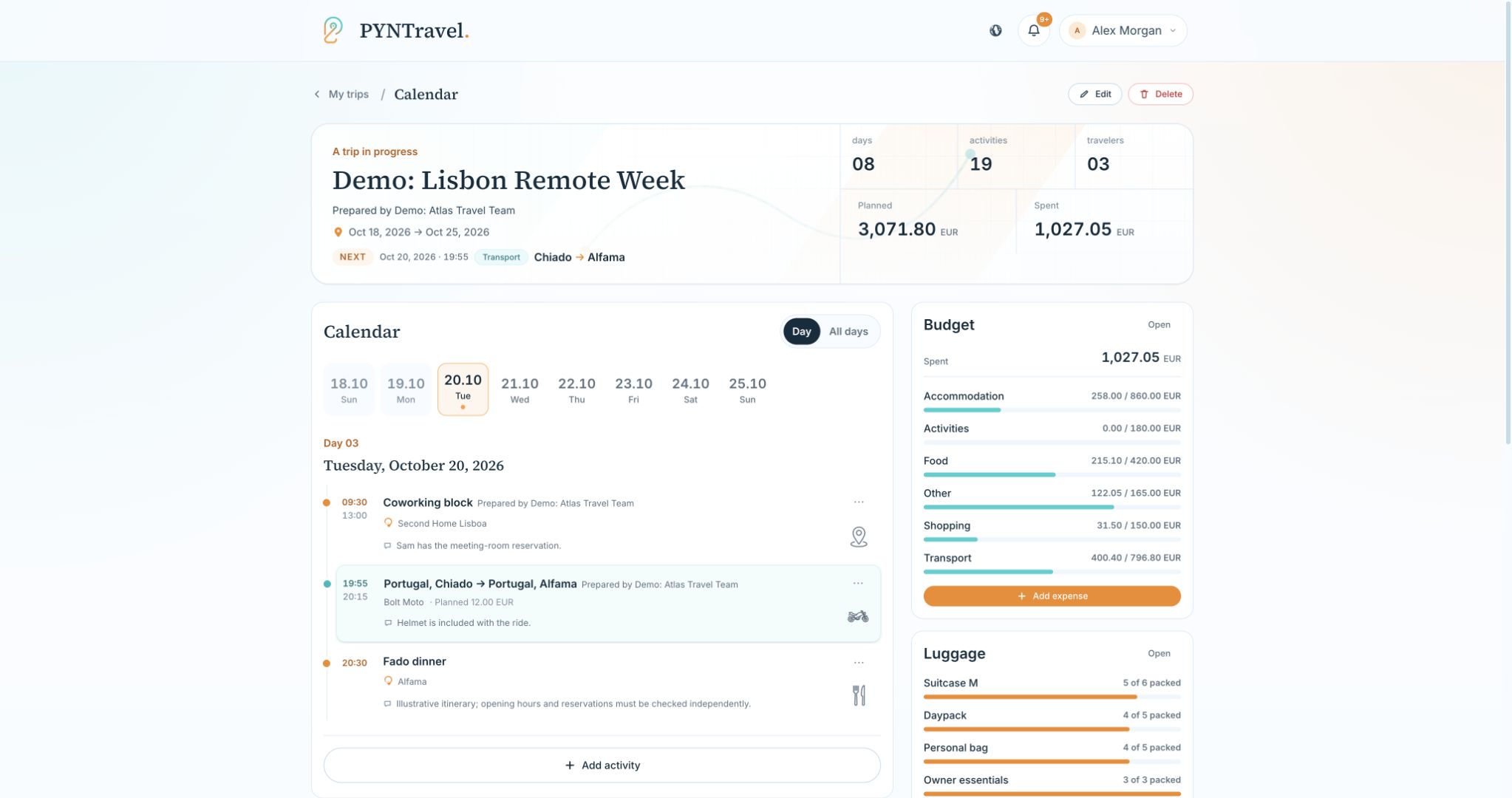
Task: Click the Add activity button
Action: pyautogui.click(x=602, y=765)
